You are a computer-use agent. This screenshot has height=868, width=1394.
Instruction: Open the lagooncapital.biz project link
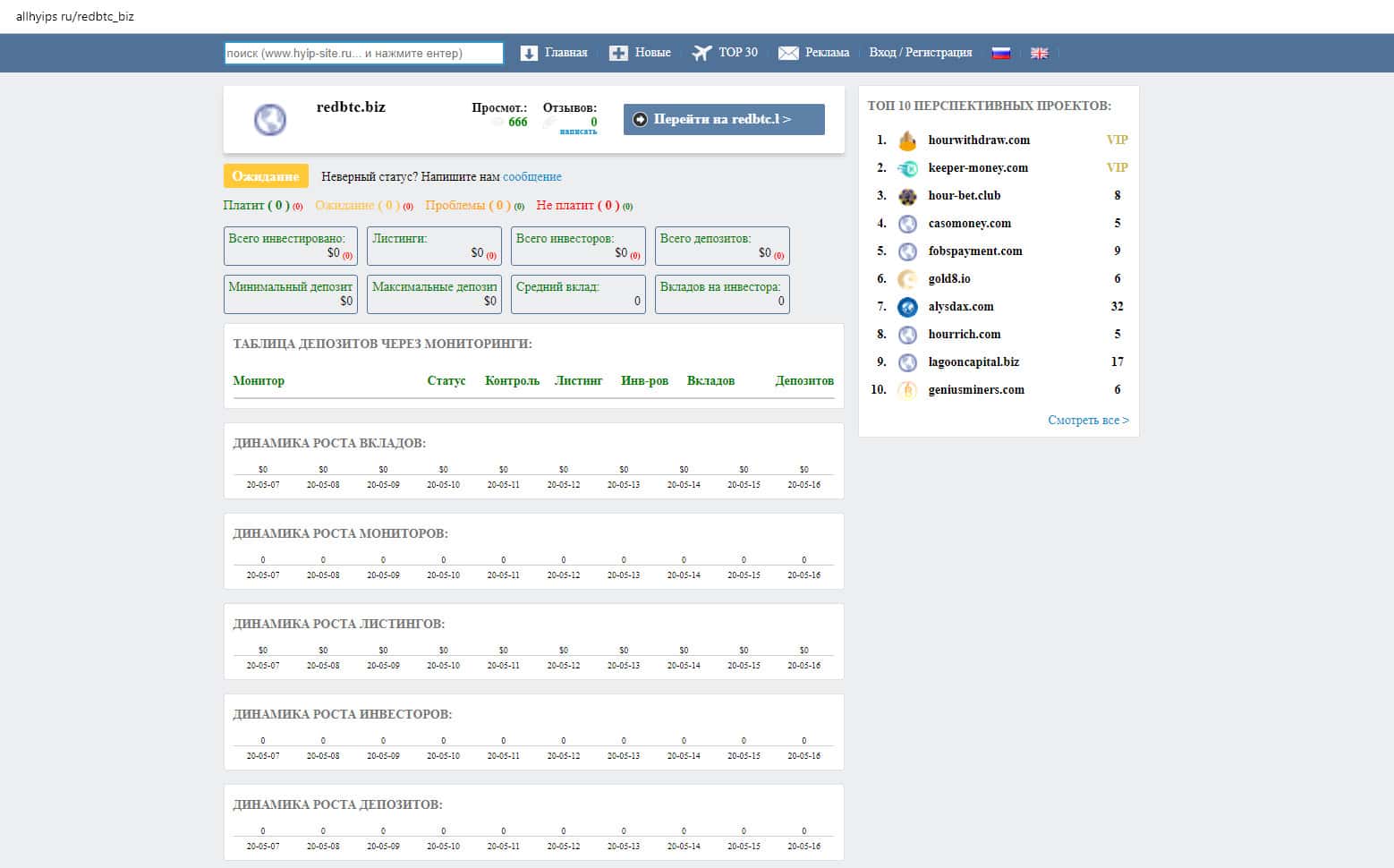[973, 362]
